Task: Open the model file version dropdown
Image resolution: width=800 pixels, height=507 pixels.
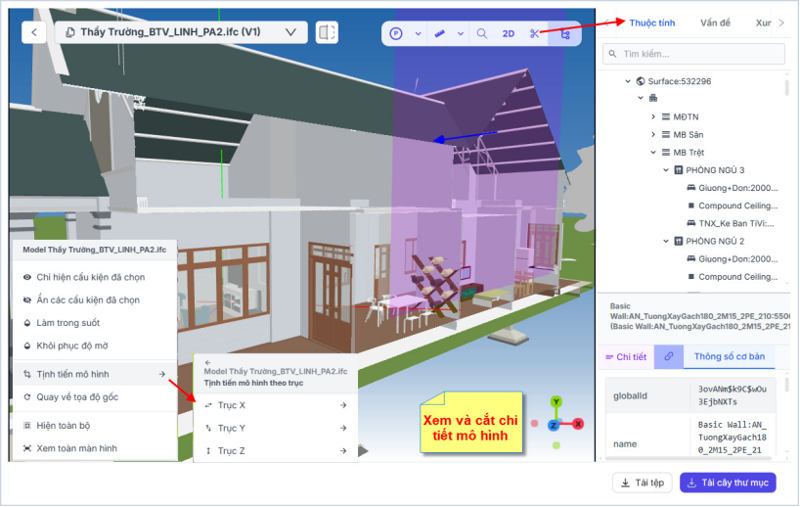Action: pyautogui.click(x=181, y=32)
